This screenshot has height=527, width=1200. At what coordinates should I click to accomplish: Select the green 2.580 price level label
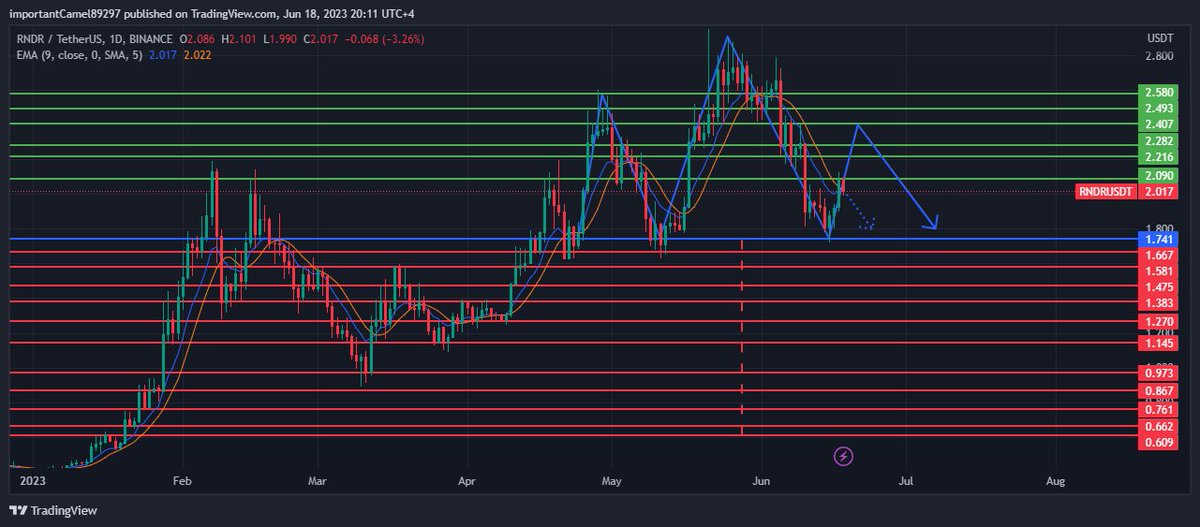(x=1159, y=92)
